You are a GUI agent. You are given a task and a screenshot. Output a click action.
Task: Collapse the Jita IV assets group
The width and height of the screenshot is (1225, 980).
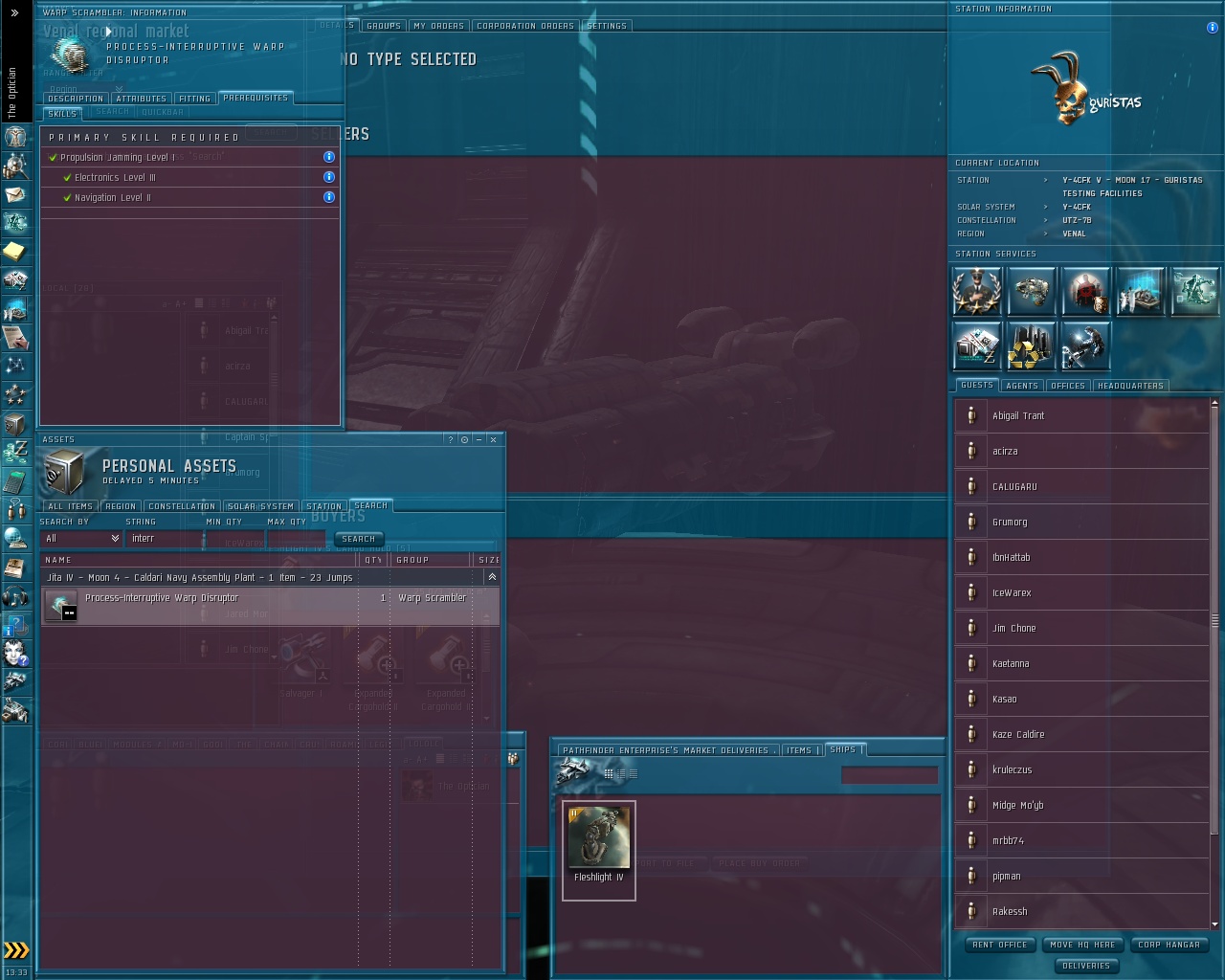492,577
